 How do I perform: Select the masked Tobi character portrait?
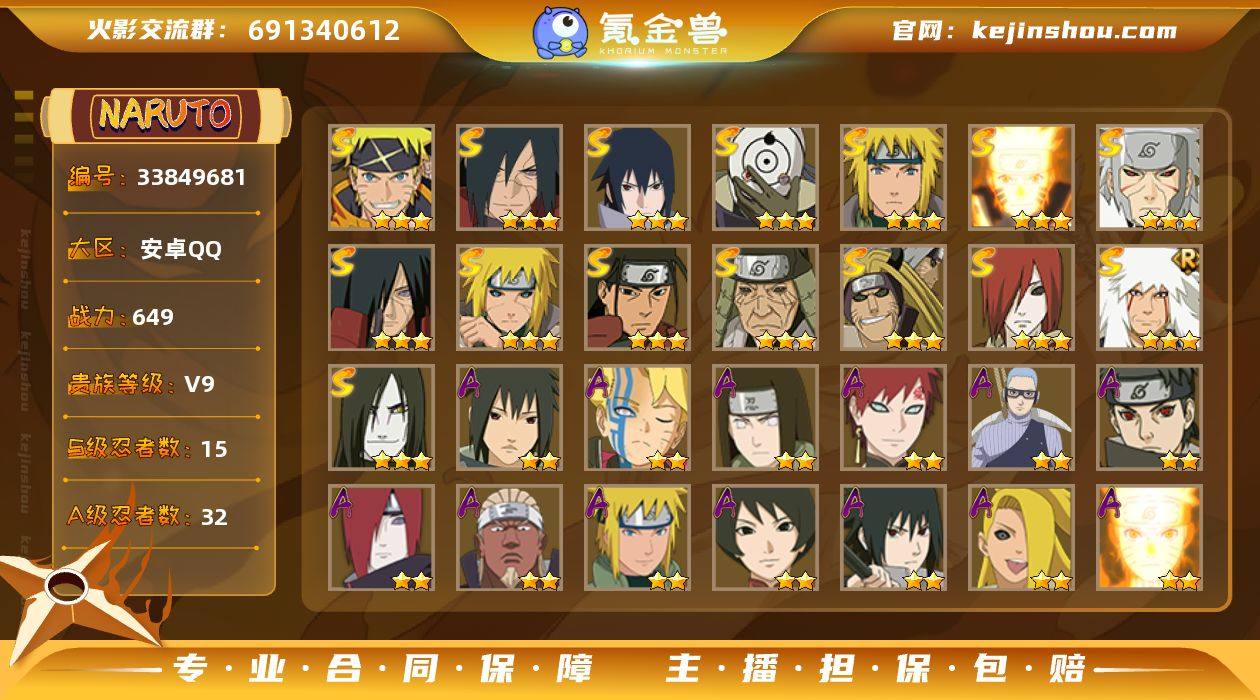click(765, 178)
